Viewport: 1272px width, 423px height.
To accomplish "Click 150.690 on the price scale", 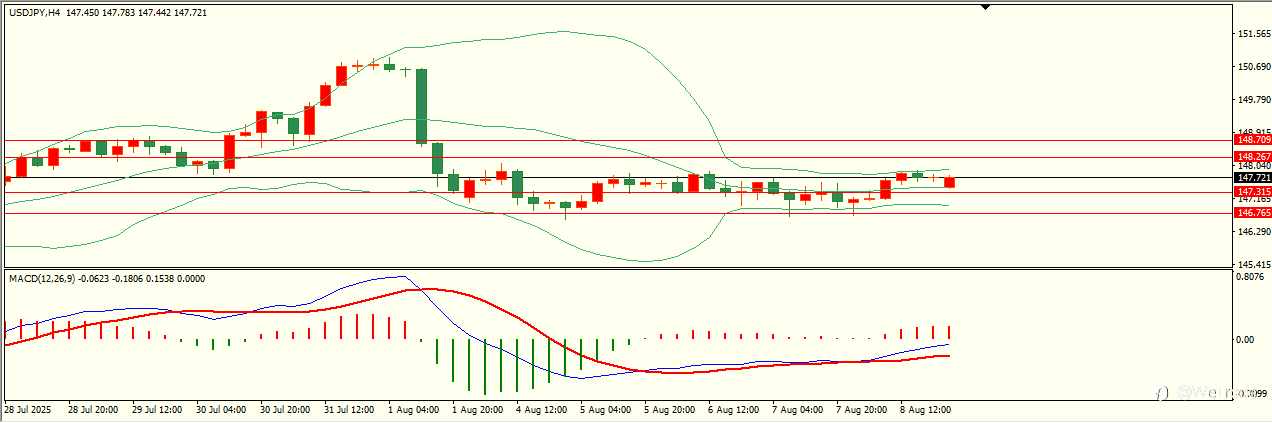I will coord(1253,67).
